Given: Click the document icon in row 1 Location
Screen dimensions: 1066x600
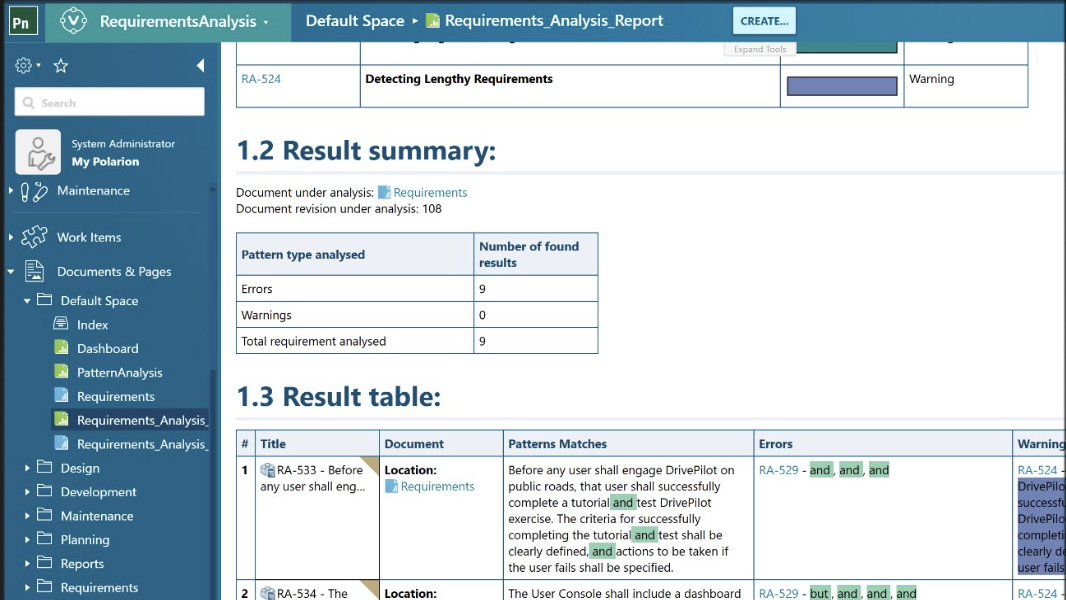Looking at the screenshot, I should point(392,487).
